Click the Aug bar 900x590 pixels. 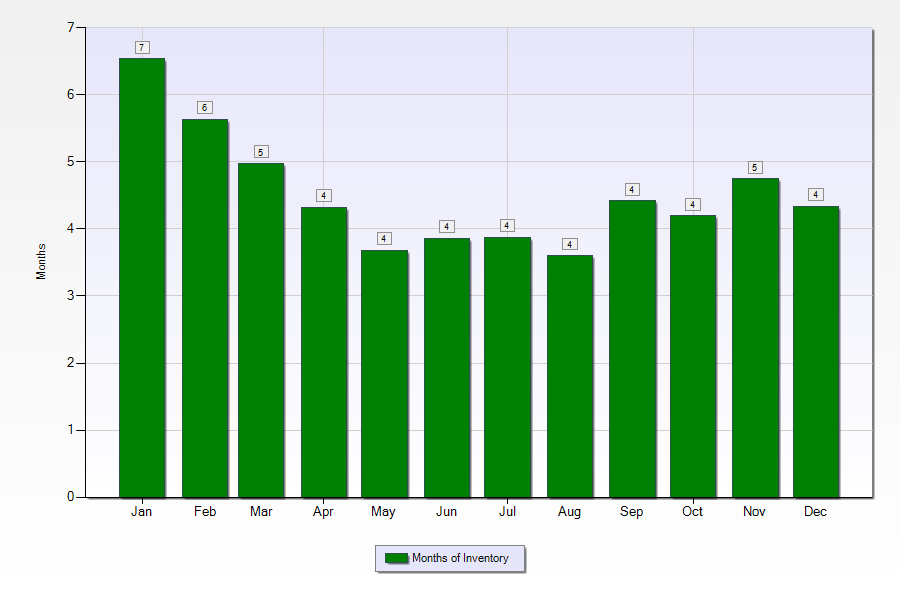[x=570, y=376]
